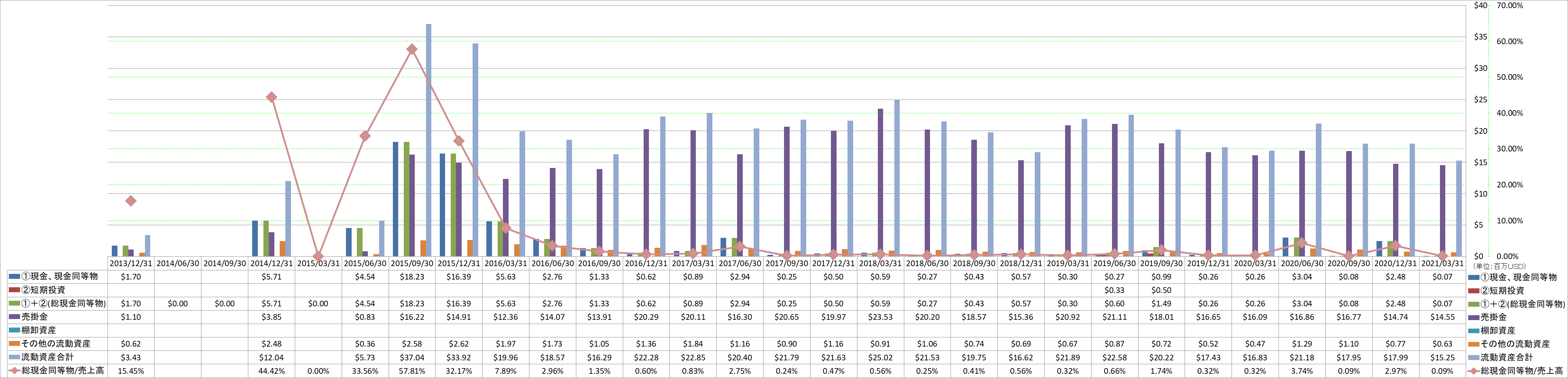Select the 33.56% ratio cell
The width and height of the screenshot is (1568, 378).
tap(365, 371)
